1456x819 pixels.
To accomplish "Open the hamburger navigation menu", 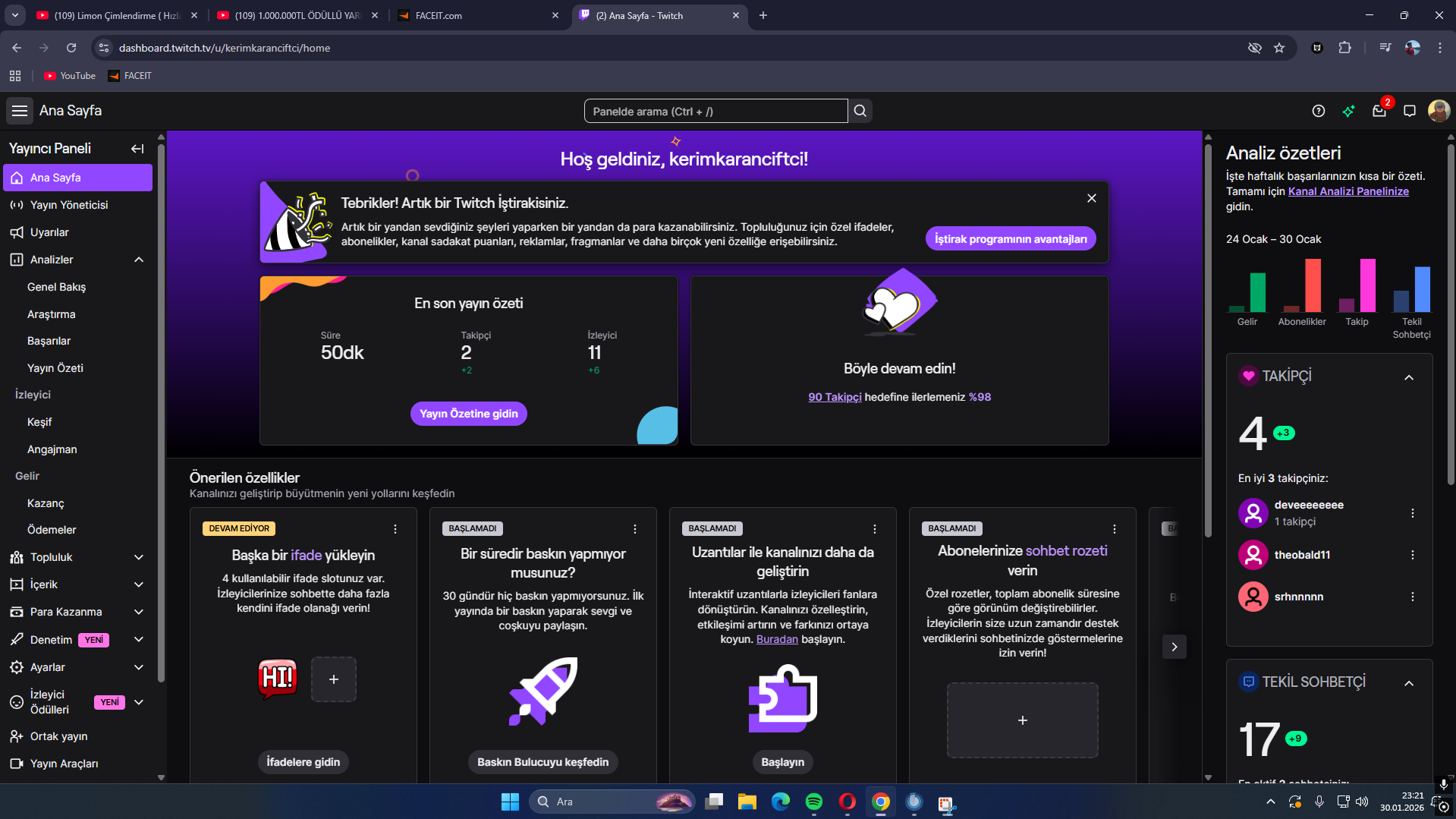I will pos(20,111).
